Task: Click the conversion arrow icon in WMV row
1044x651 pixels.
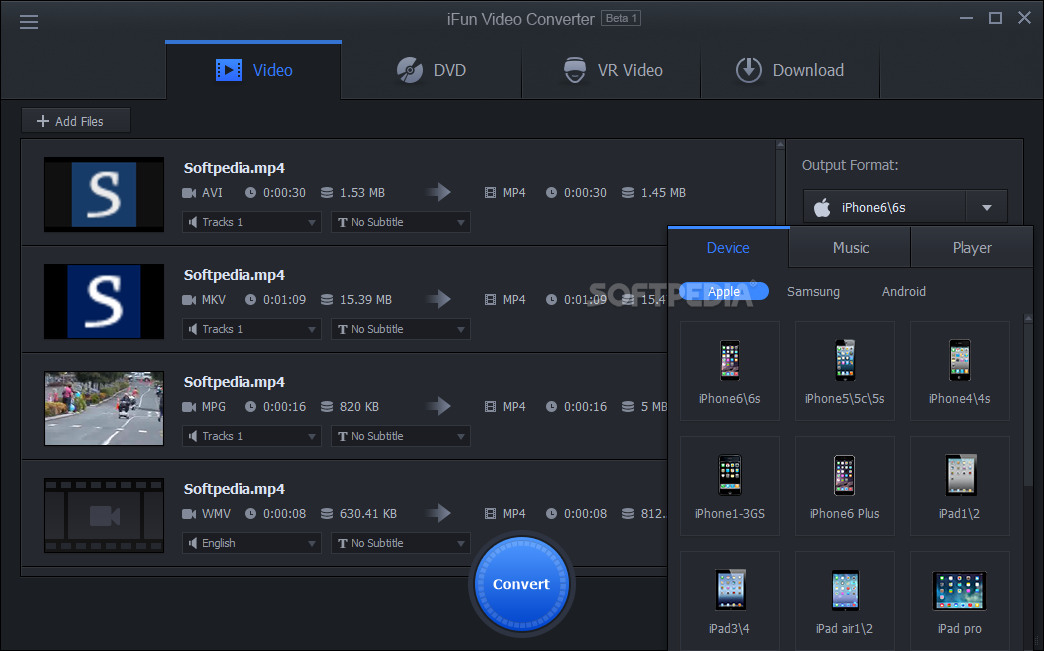Action: 439,513
